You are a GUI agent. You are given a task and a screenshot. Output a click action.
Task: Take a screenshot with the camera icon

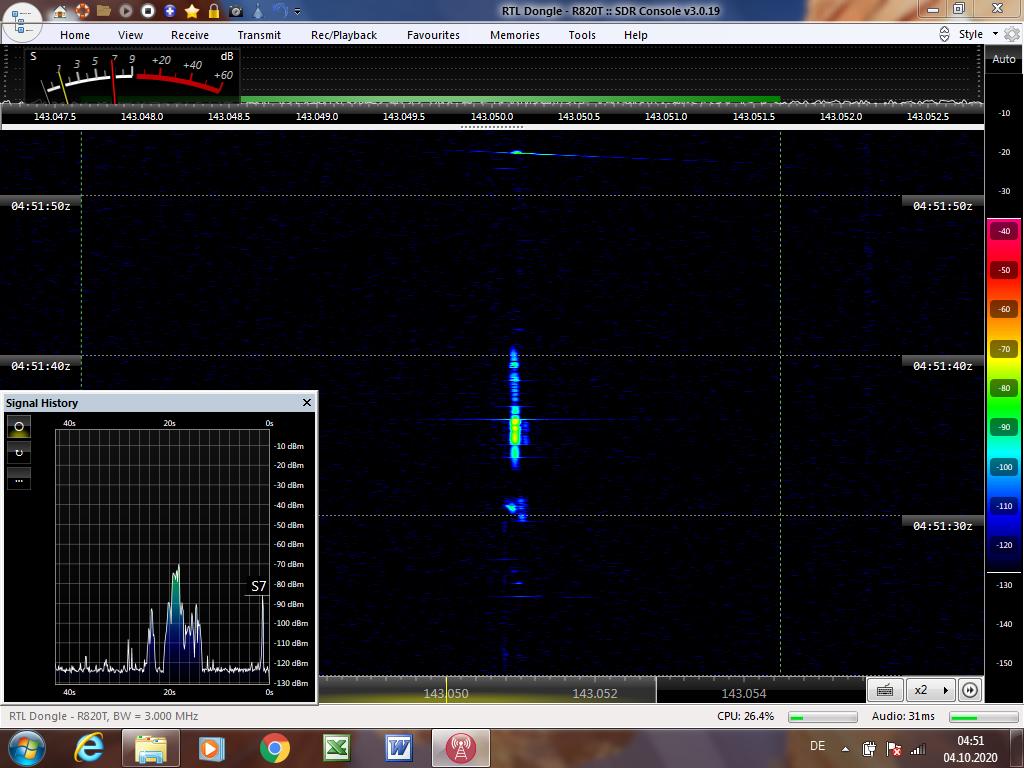tap(236, 11)
